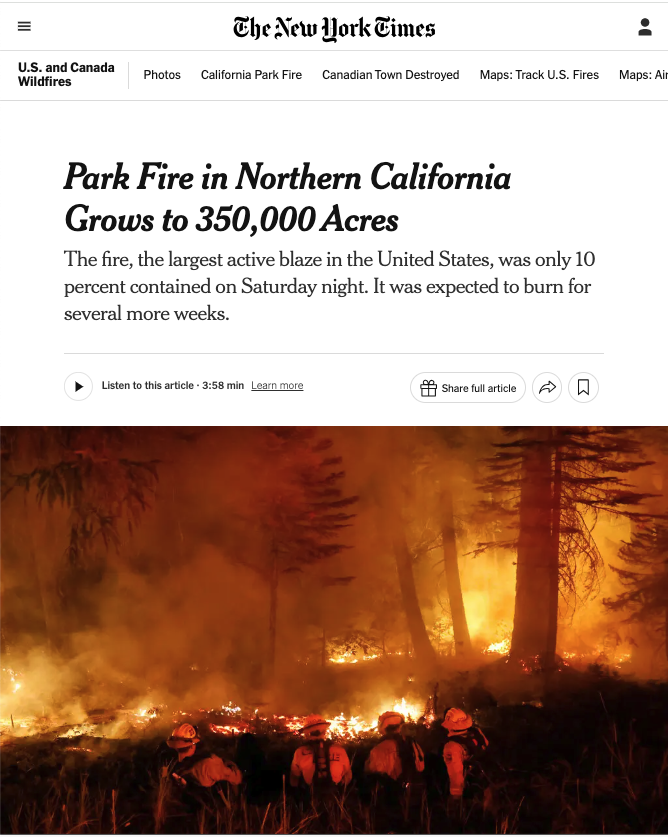
Task: Open the U.S. and Canada Wildfires section
Action: tap(66, 75)
